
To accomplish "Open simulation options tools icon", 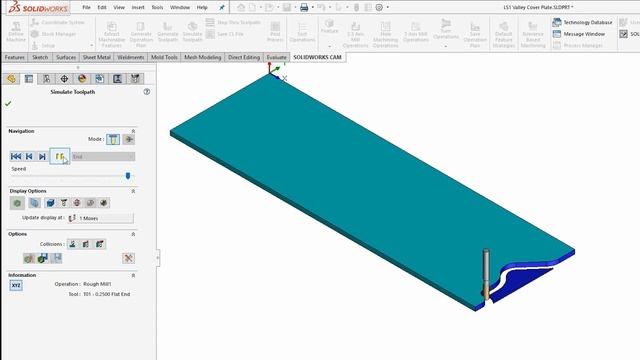I will click(x=128, y=258).
